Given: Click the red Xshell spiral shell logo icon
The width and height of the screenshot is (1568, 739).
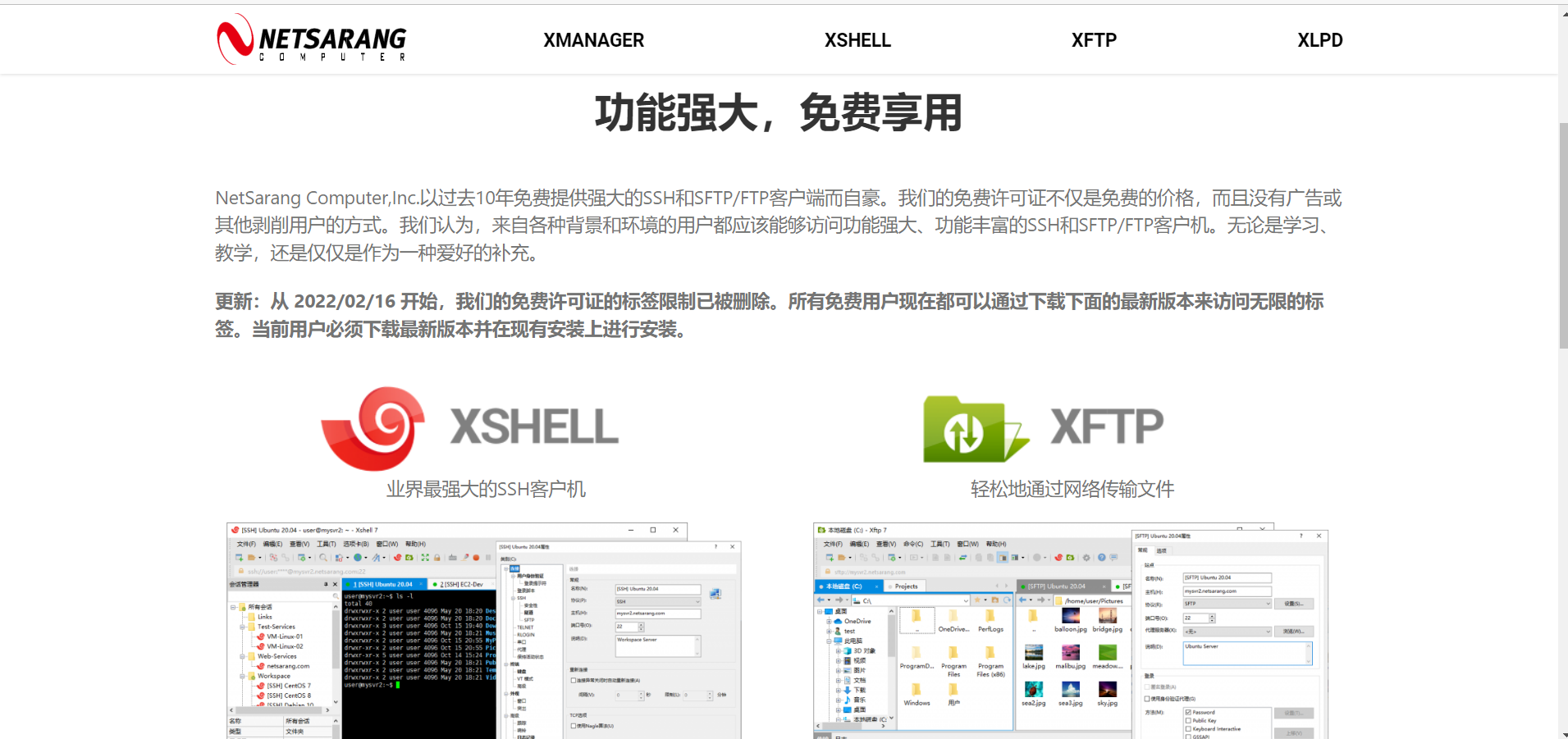Looking at the screenshot, I should pyautogui.click(x=373, y=428).
